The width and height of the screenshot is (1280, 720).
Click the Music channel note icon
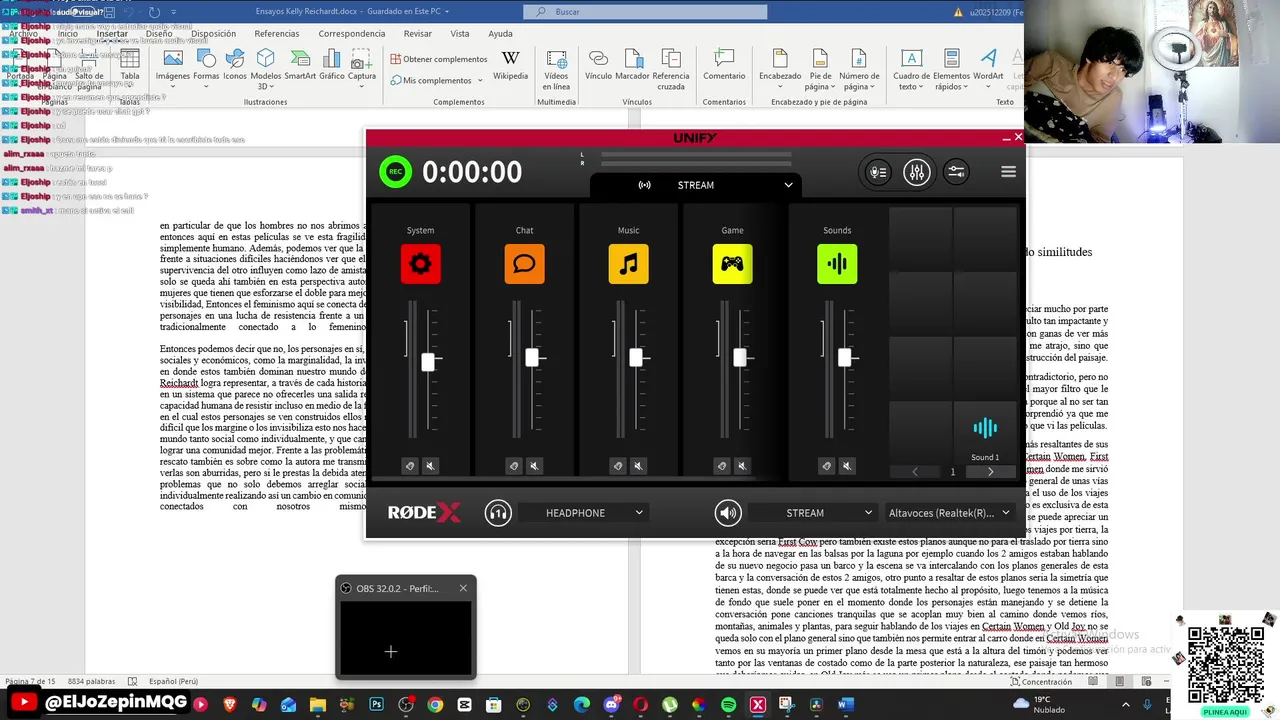(628, 264)
